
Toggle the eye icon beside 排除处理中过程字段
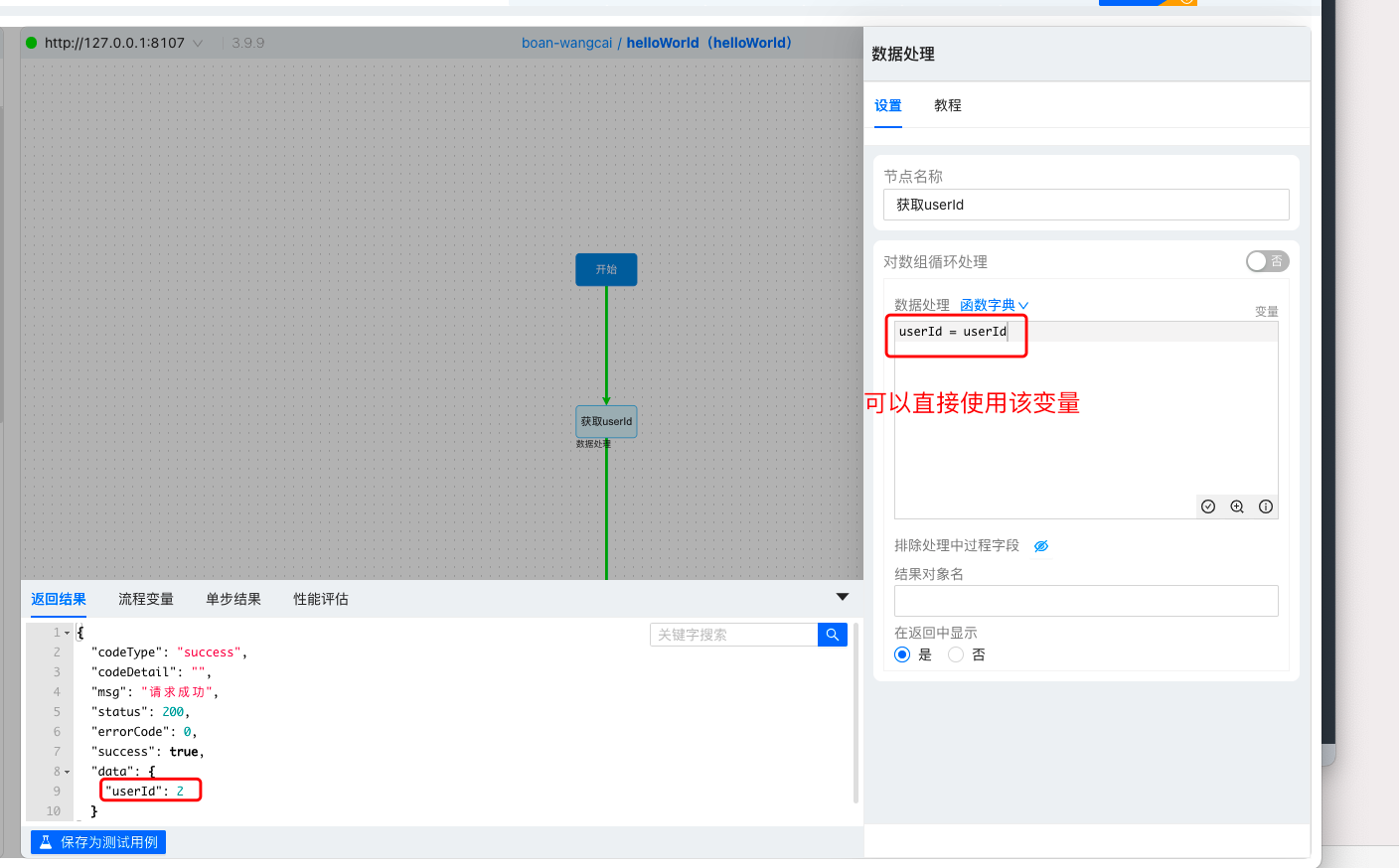1041,546
